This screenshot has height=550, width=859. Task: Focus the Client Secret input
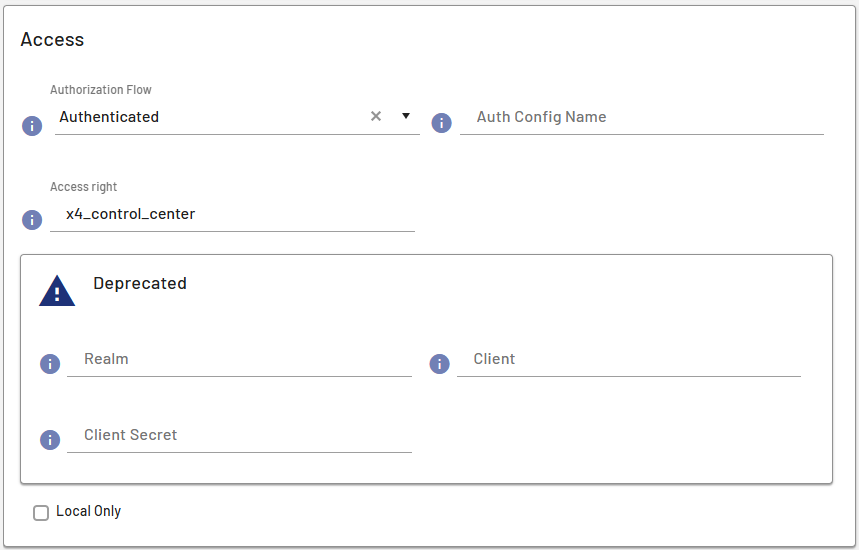[240, 436]
